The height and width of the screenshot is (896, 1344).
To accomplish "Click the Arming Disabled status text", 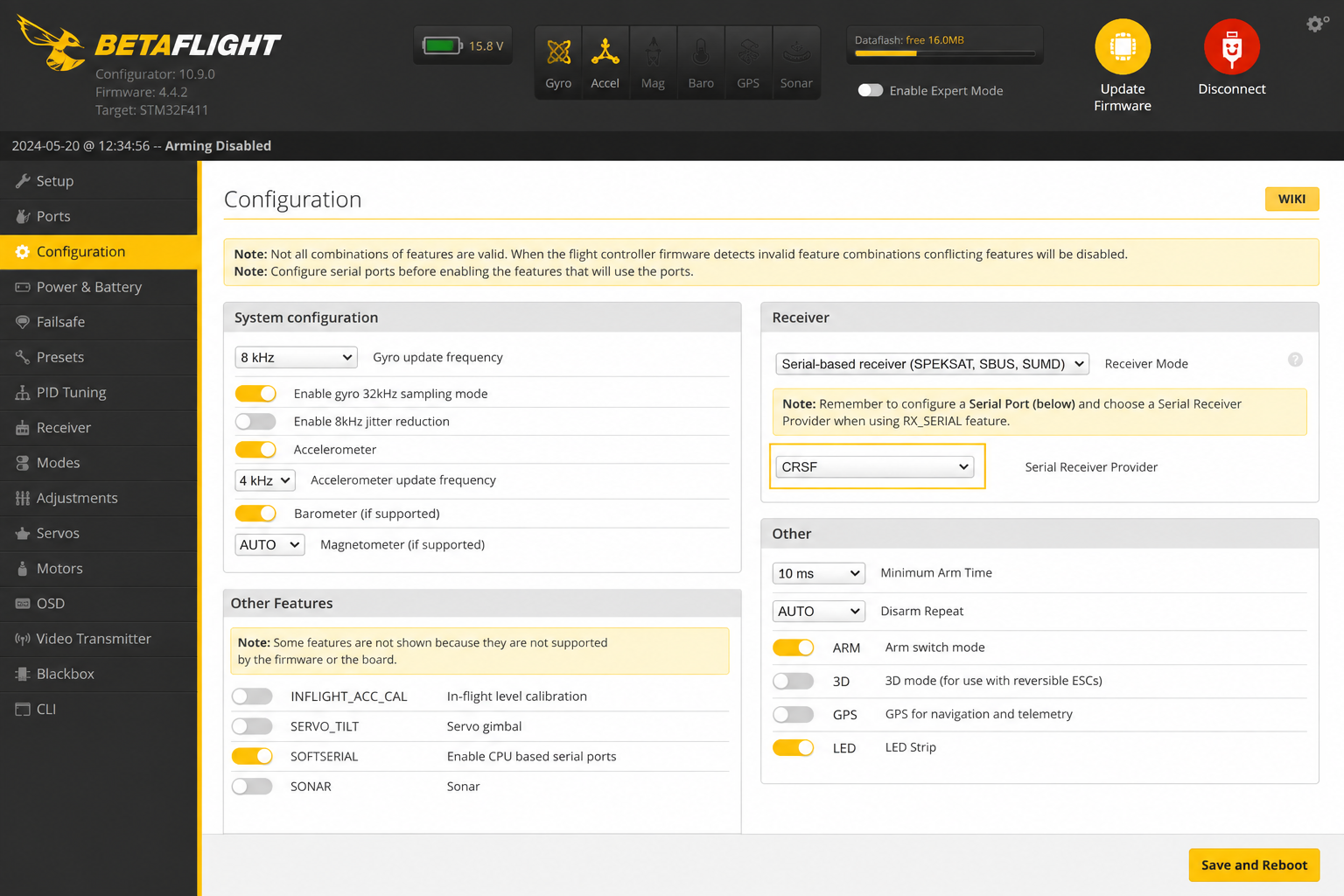I will [x=218, y=146].
